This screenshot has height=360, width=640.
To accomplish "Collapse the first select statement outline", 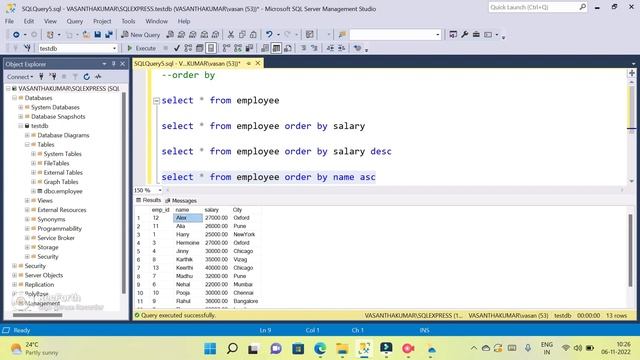I will click(x=156, y=100).
